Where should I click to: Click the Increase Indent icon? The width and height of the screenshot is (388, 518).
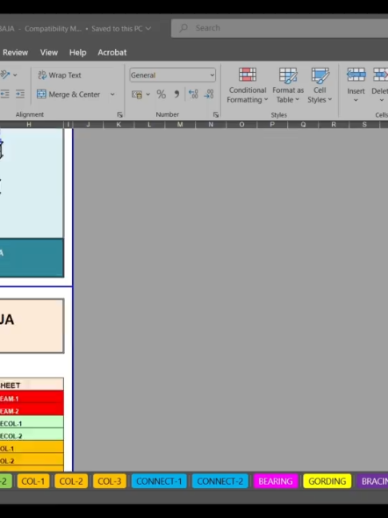tap(20, 94)
